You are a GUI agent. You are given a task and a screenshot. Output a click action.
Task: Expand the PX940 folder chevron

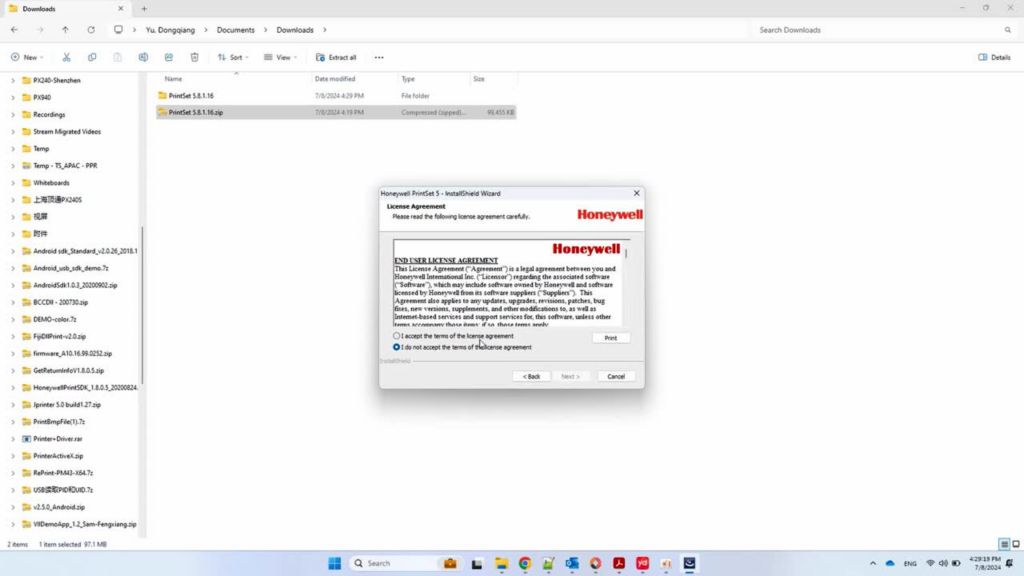point(13,97)
